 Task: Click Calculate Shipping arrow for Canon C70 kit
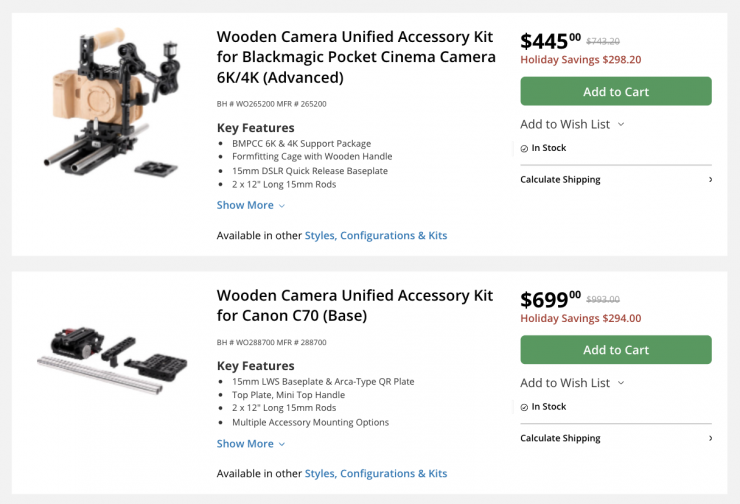[710, 438]
